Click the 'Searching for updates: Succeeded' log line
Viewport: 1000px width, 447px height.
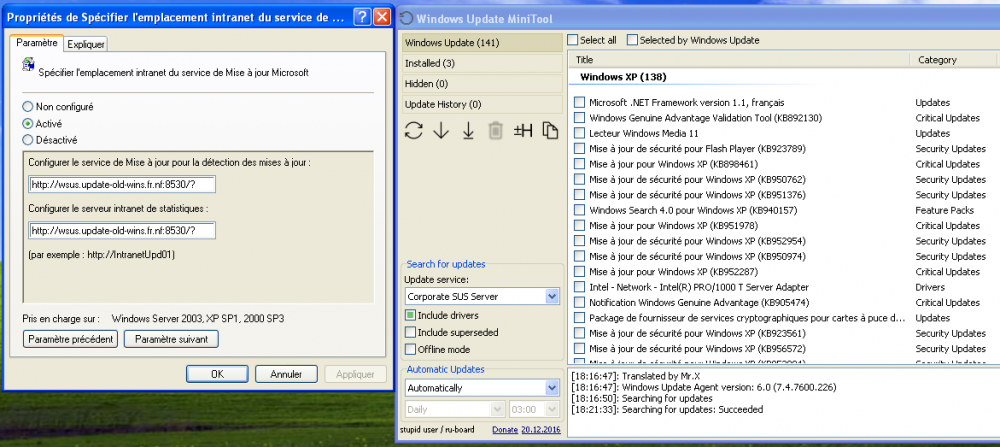click(667, 409)
